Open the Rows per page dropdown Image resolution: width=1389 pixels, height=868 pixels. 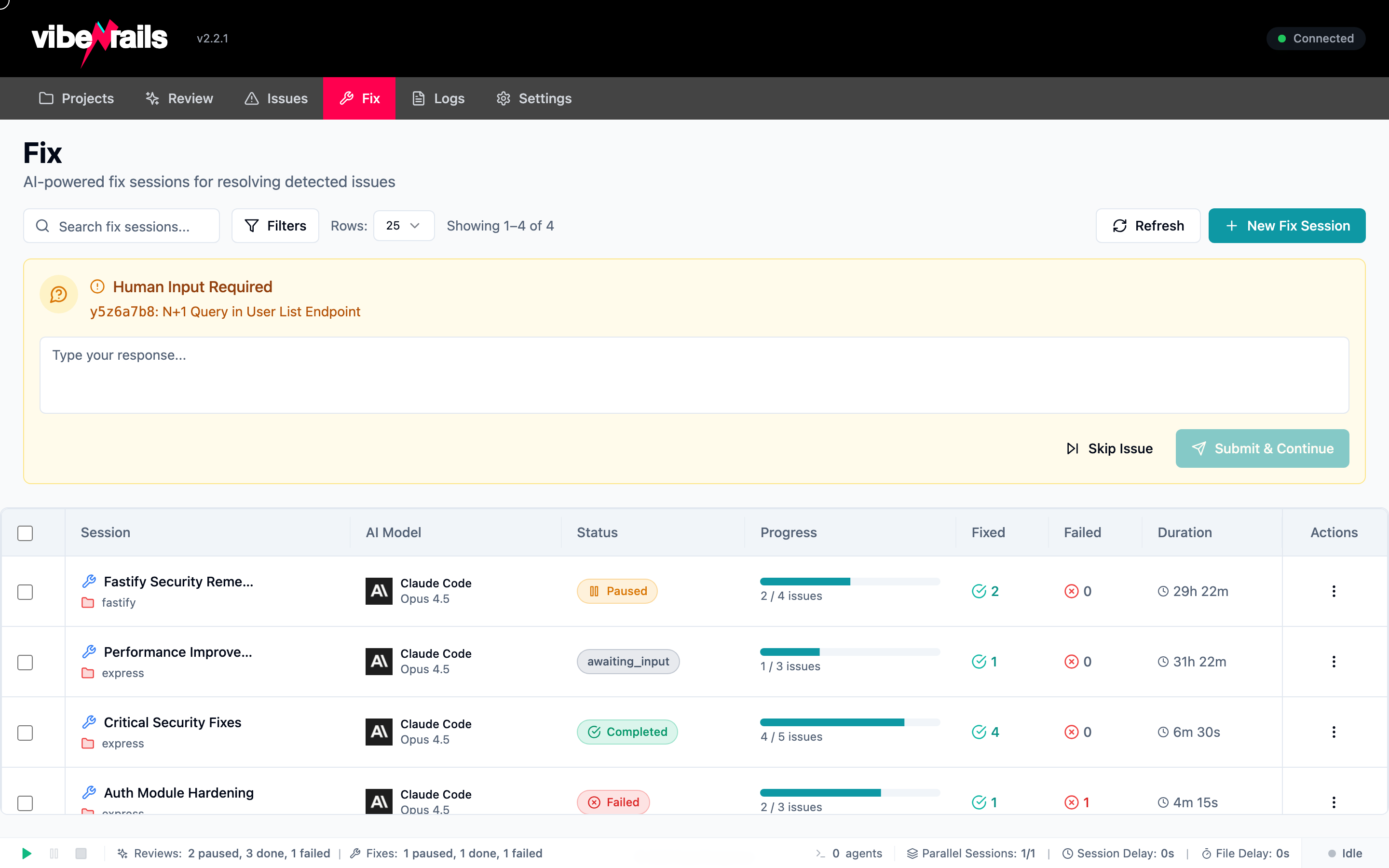404,226
